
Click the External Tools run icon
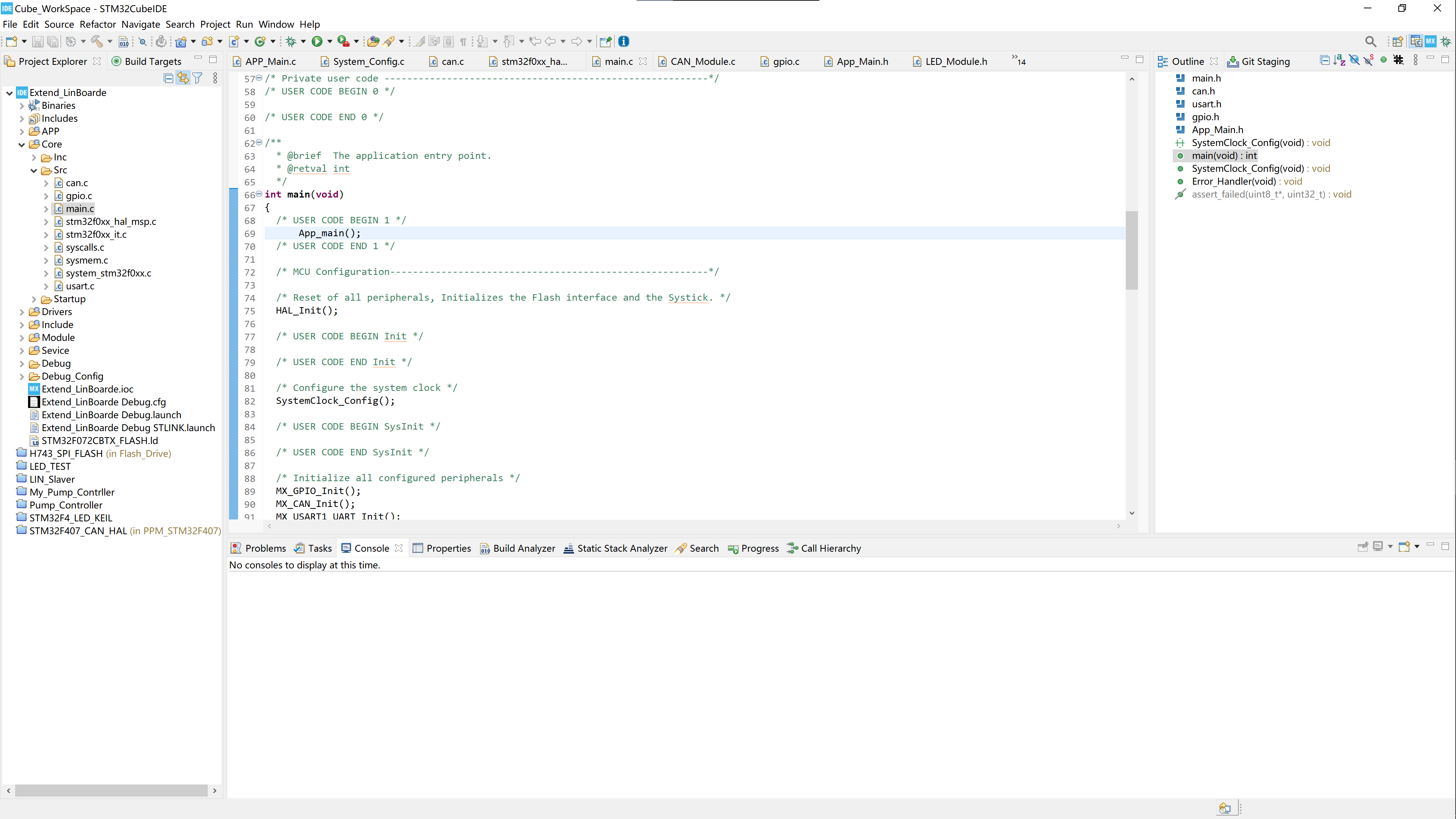343,41
